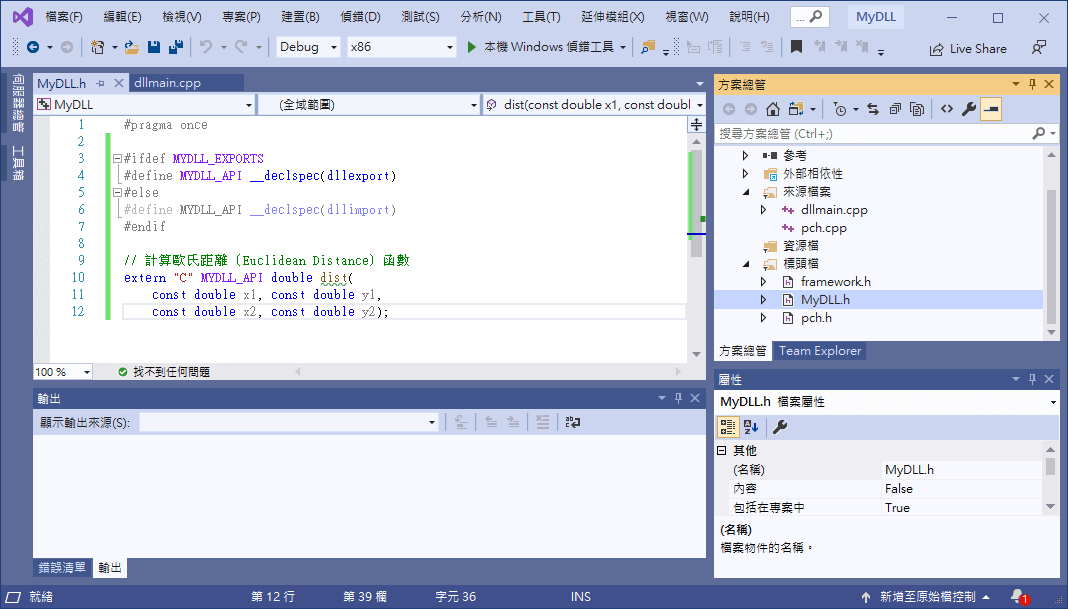
Task: Select pch.cpp in Solution Explorer
Action: [823, 228]
